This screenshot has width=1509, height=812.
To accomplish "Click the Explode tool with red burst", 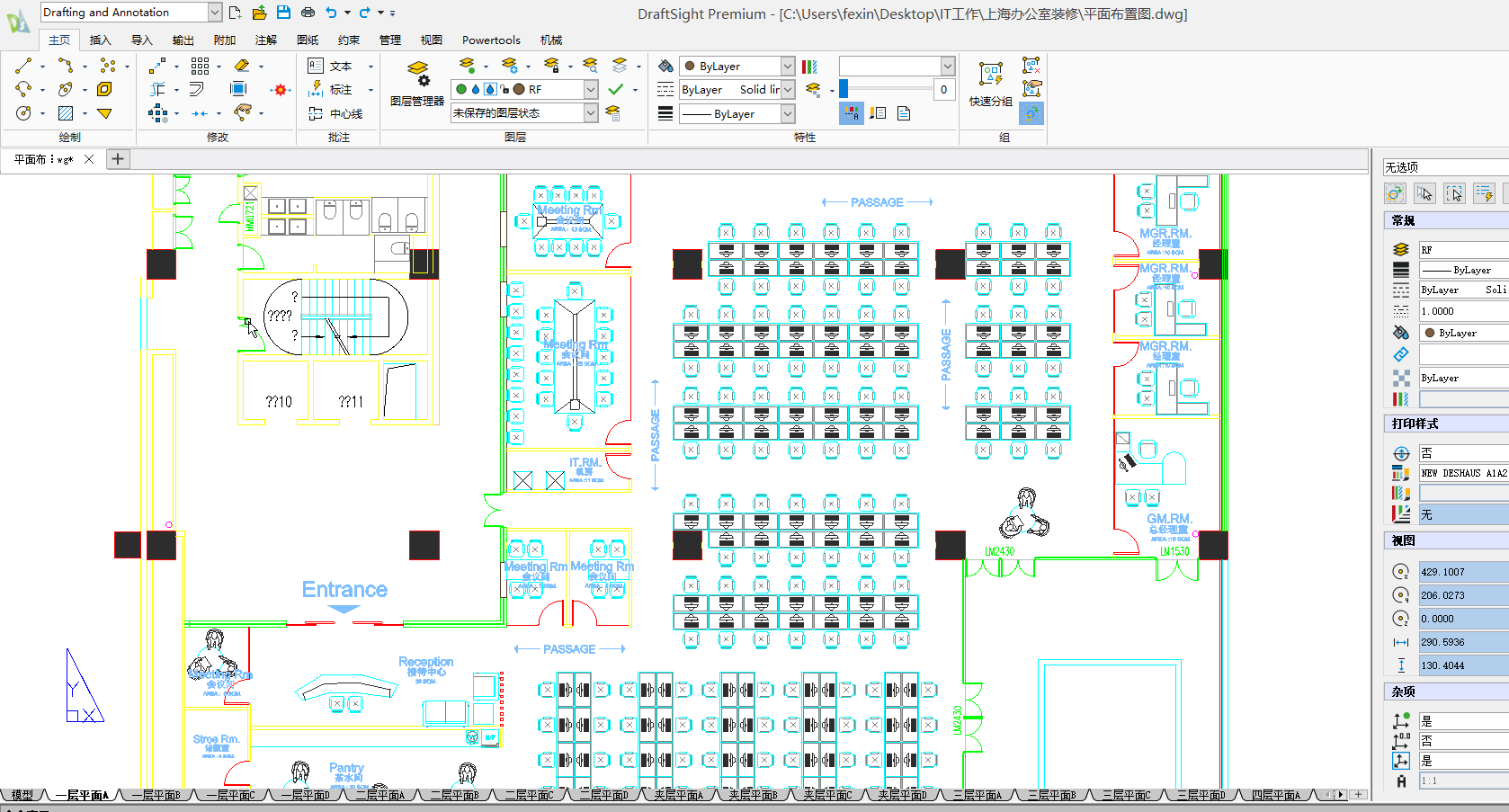I will (x=281, y=89).
